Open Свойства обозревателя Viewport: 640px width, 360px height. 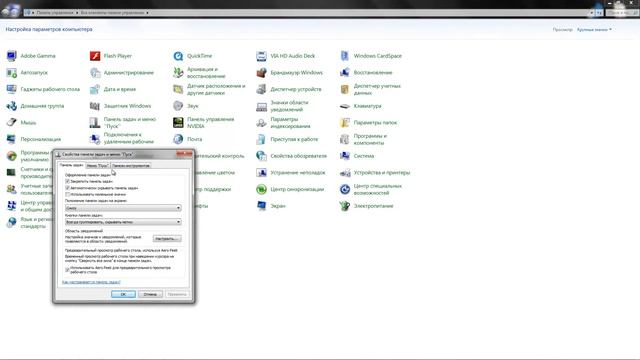pos(292,156)
